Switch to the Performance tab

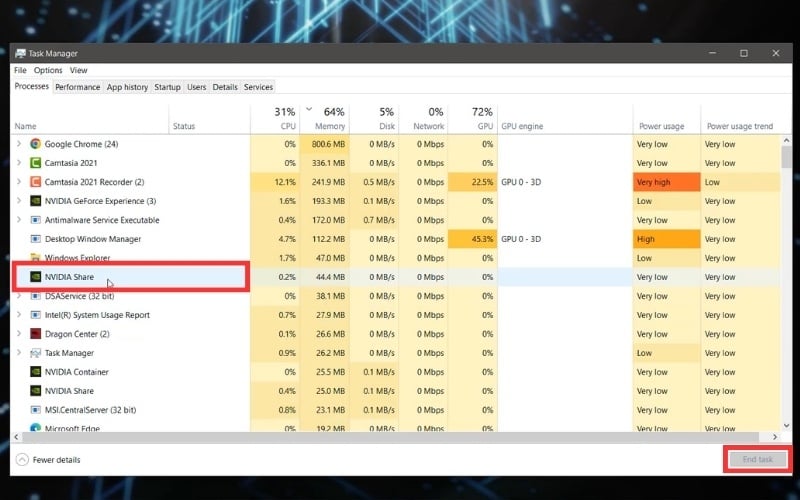tap(78, 87)
